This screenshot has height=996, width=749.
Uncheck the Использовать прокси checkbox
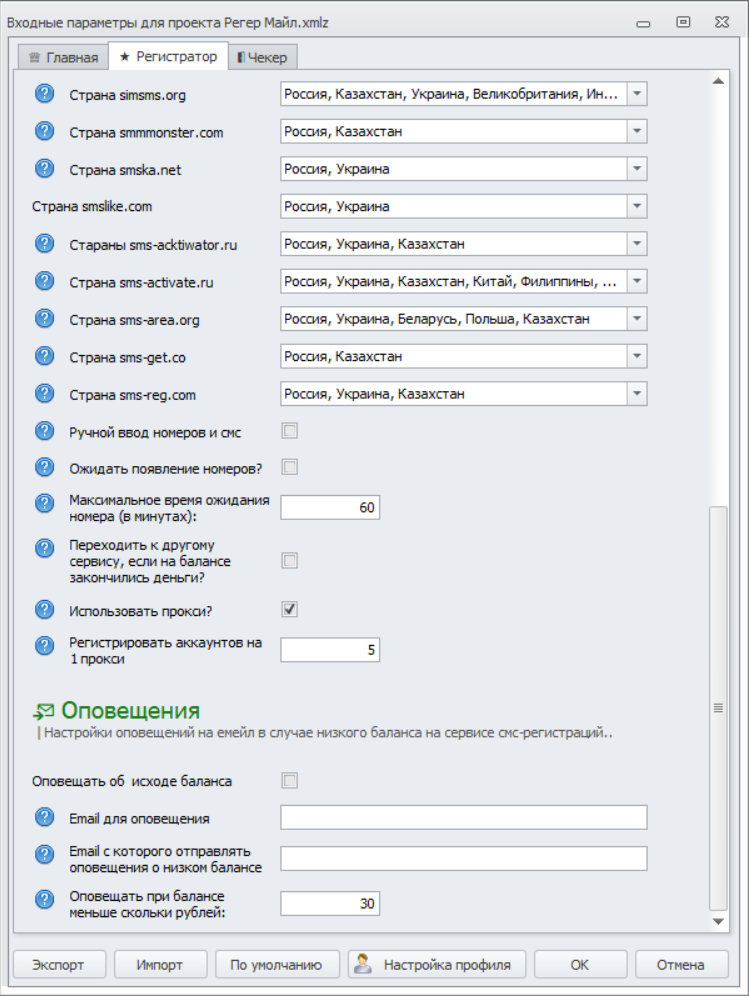tap(290, 609)
